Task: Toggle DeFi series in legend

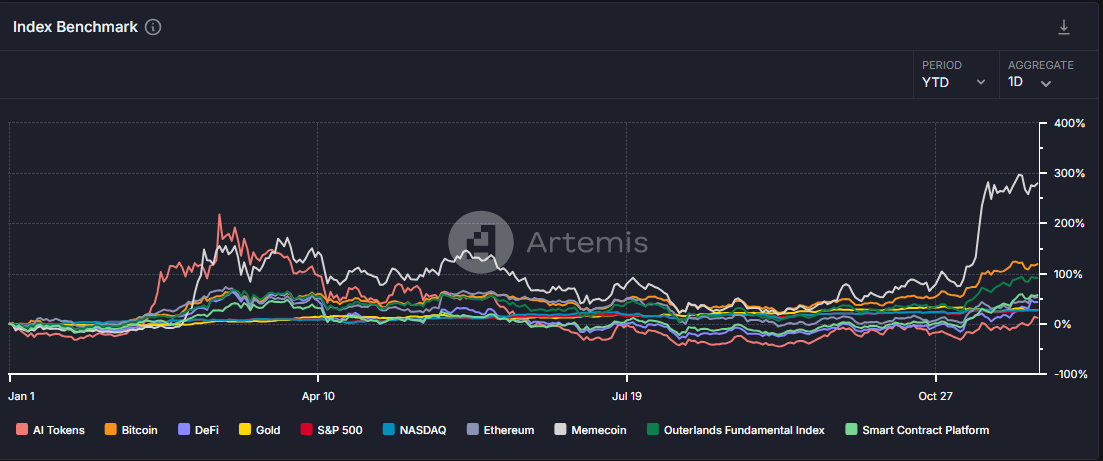Action: [200, 430]
